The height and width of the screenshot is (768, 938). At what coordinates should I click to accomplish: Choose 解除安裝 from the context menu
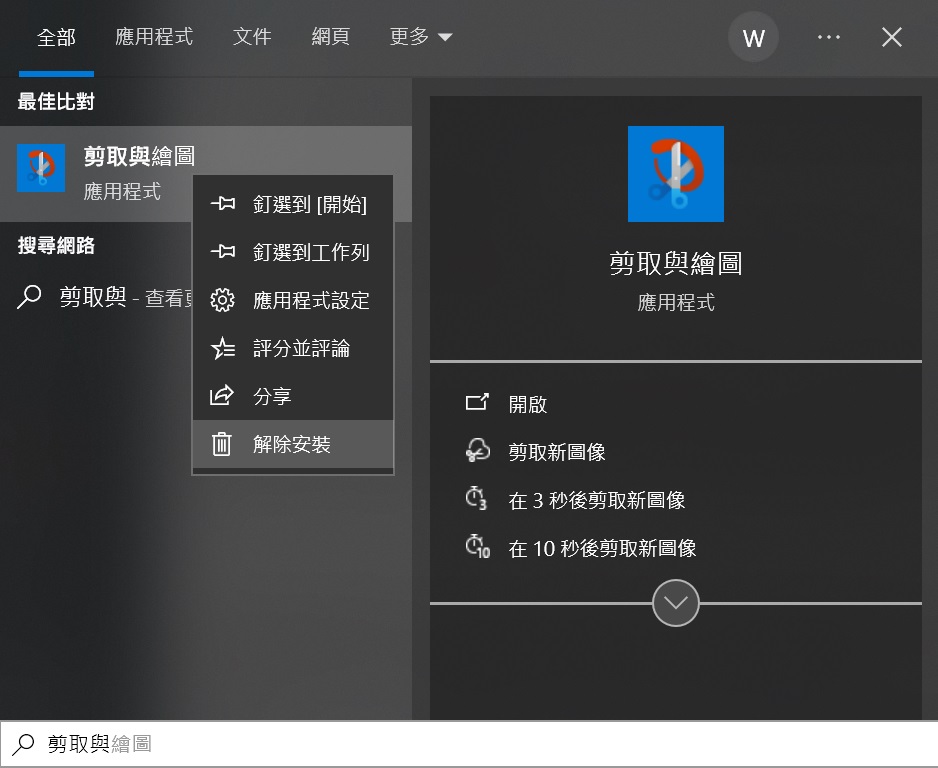(x=291, y=444)
